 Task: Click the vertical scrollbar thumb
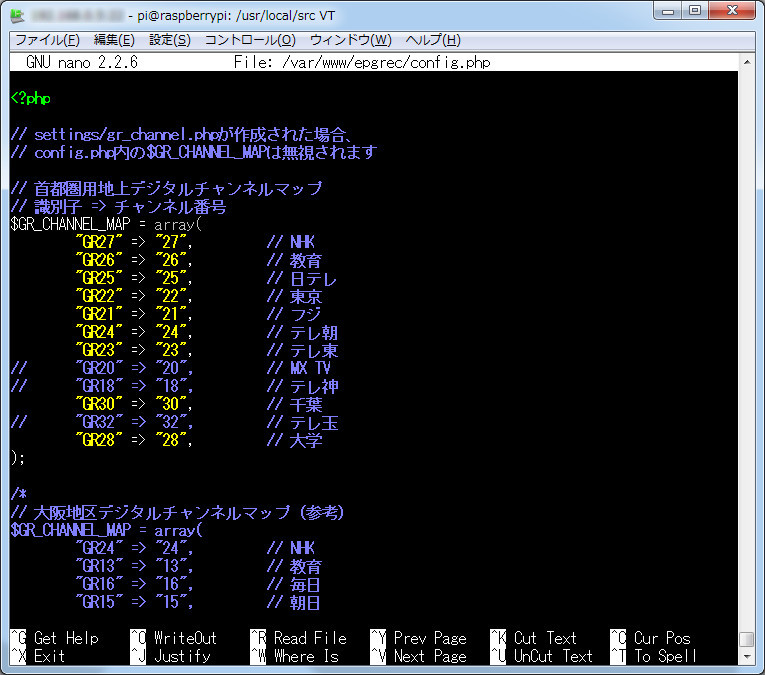pyautogui.click(x=747, y=639)
